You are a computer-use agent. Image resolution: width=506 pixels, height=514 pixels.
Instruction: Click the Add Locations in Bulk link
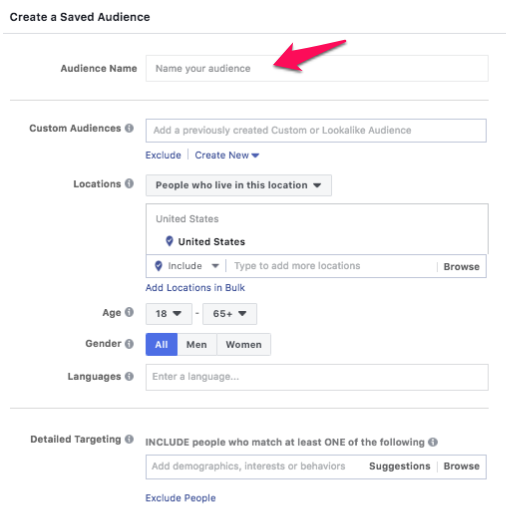pos(195,287)
